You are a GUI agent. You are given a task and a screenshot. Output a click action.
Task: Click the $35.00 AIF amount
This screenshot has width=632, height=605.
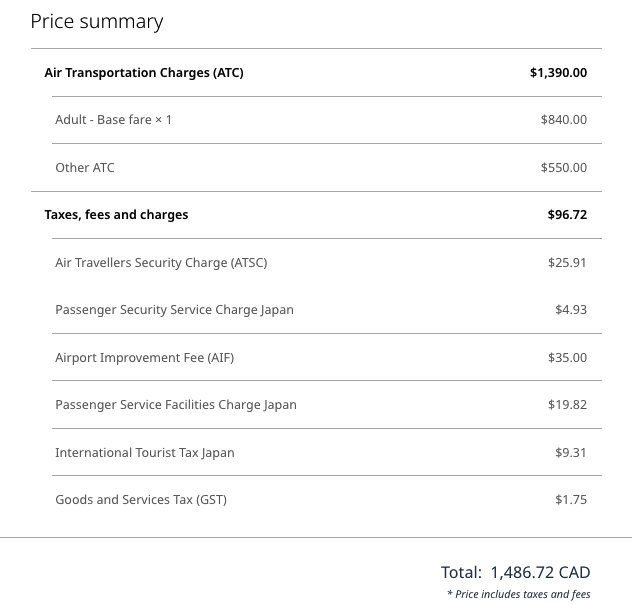click(x=567, y=358)
